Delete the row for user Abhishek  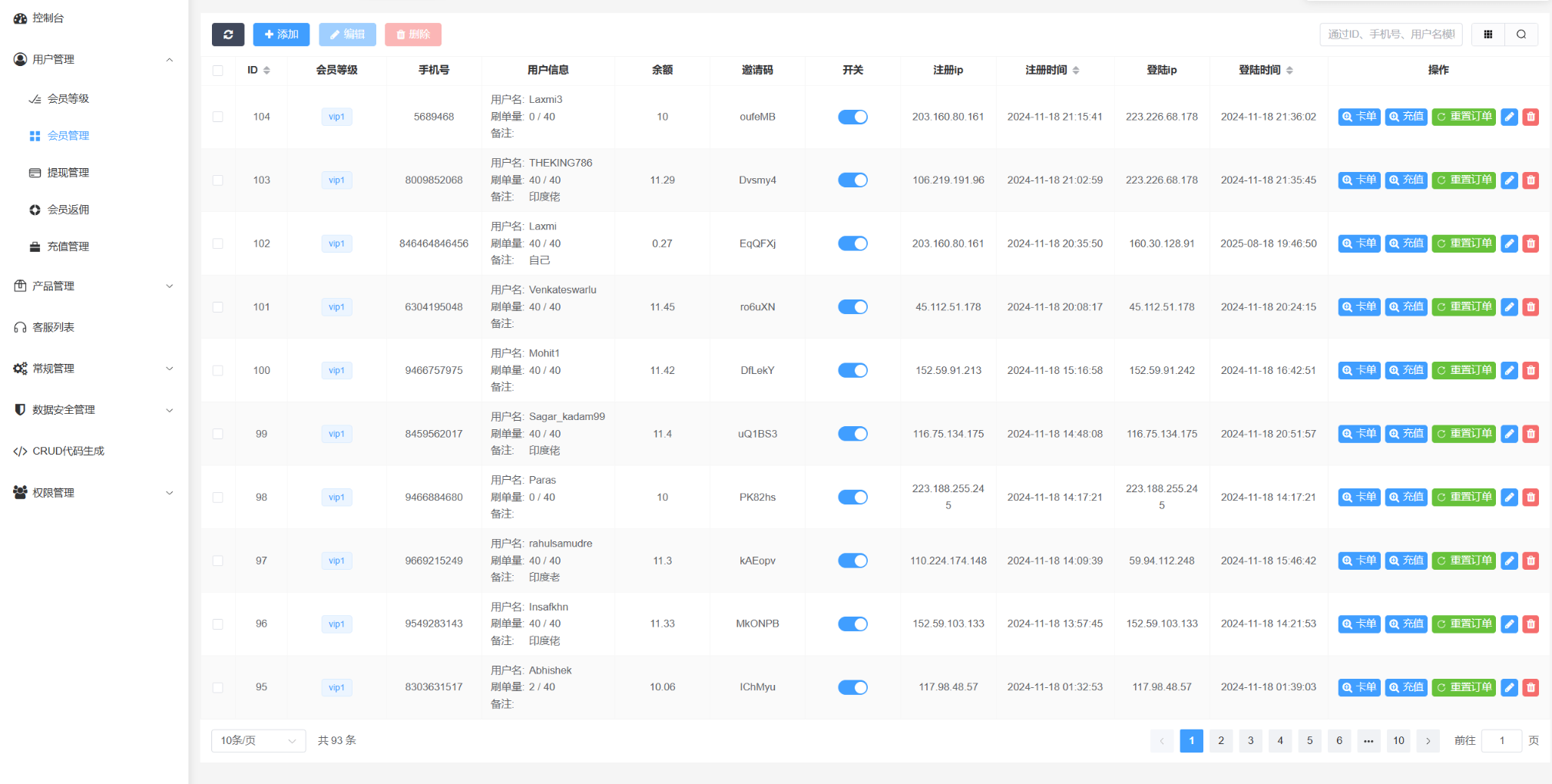(1530, 687)
